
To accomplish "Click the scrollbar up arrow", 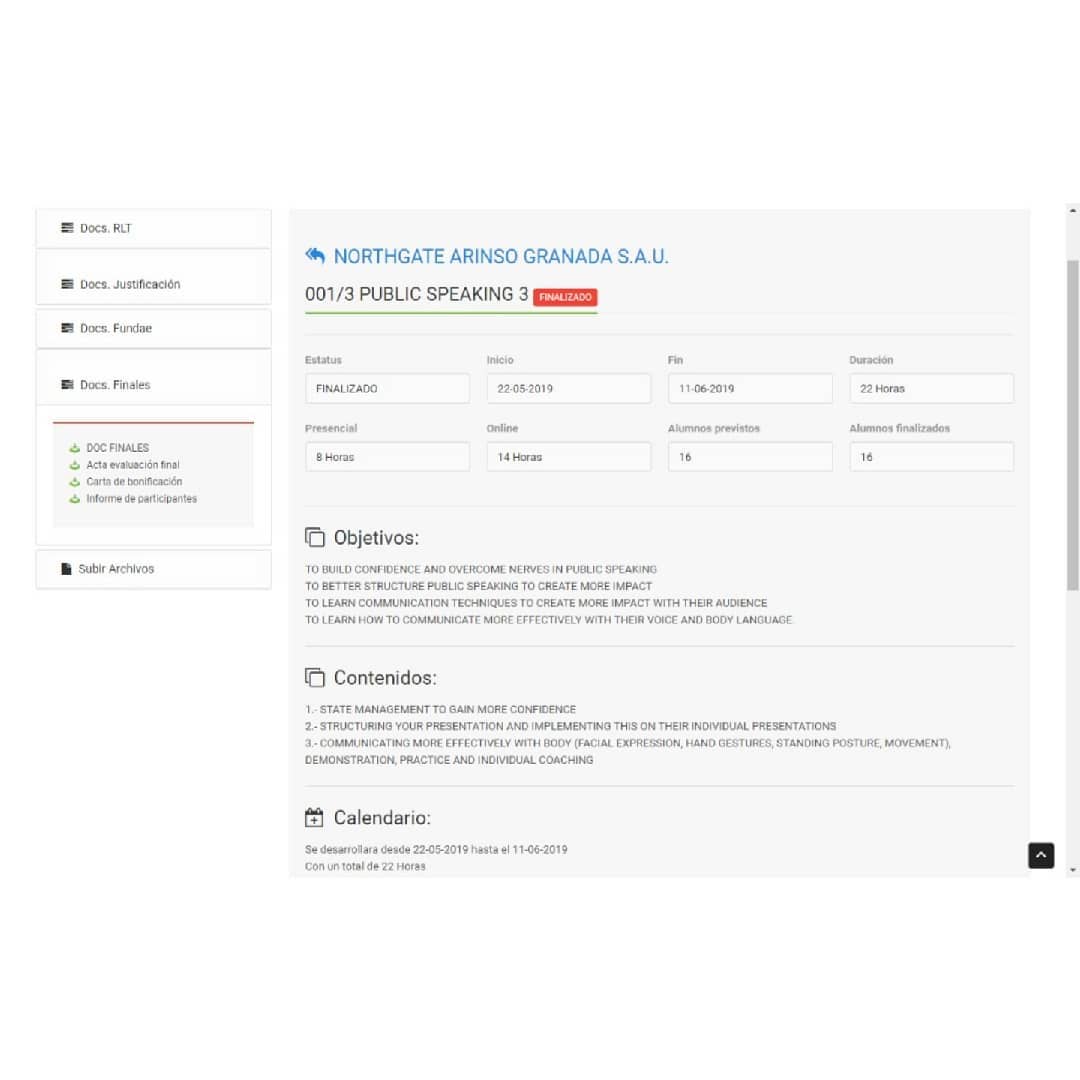I will [x=1072, y=211].
